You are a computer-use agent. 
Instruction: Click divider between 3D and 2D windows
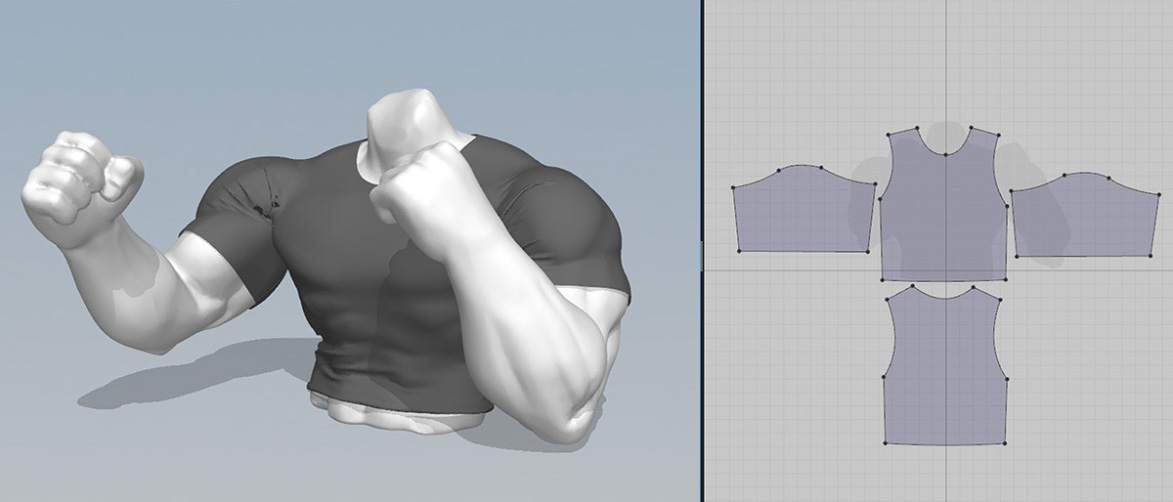point(701,250)
